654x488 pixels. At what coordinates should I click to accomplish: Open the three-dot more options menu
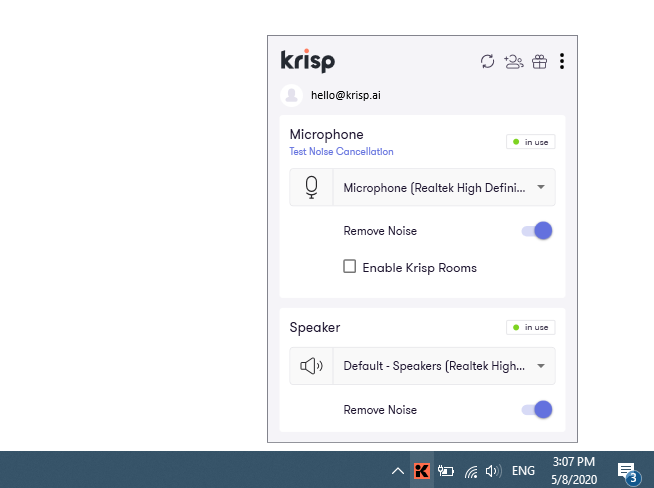(562, 61)
